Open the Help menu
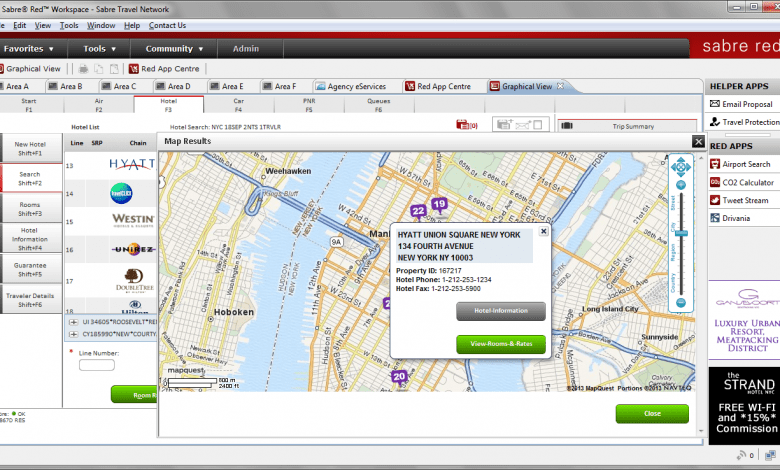 (x=132, y=25)
